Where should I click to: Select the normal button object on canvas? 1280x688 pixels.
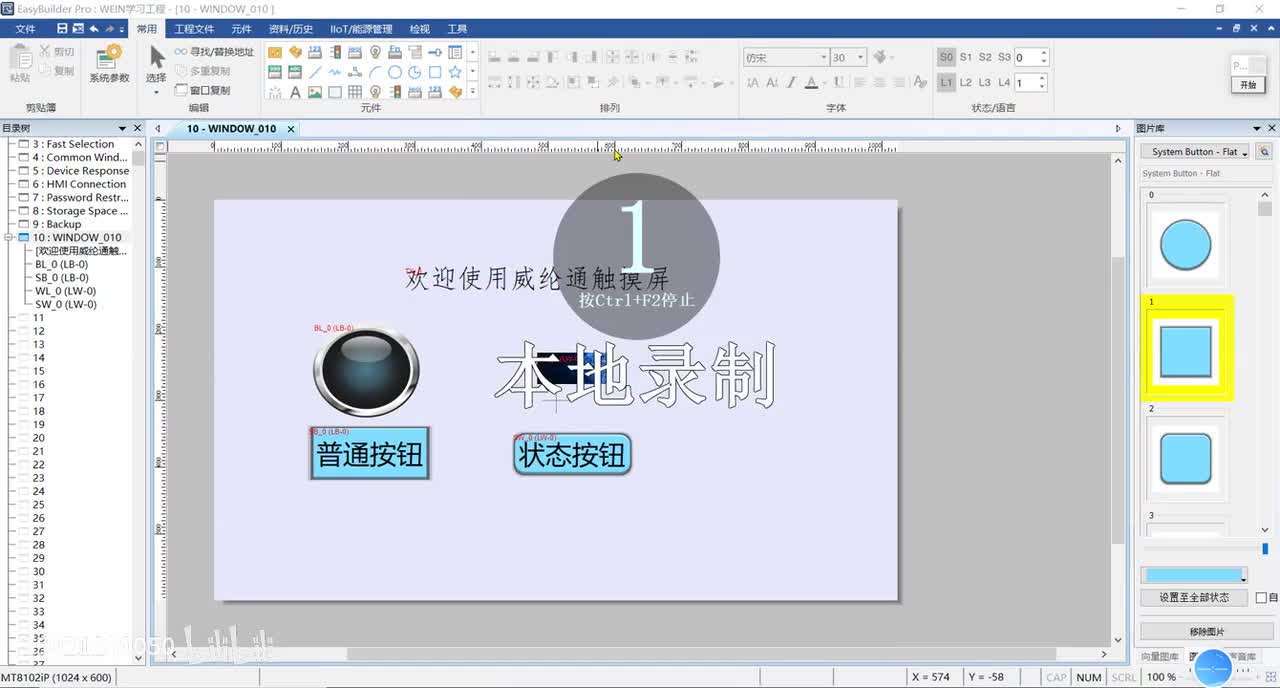[370, 454]
